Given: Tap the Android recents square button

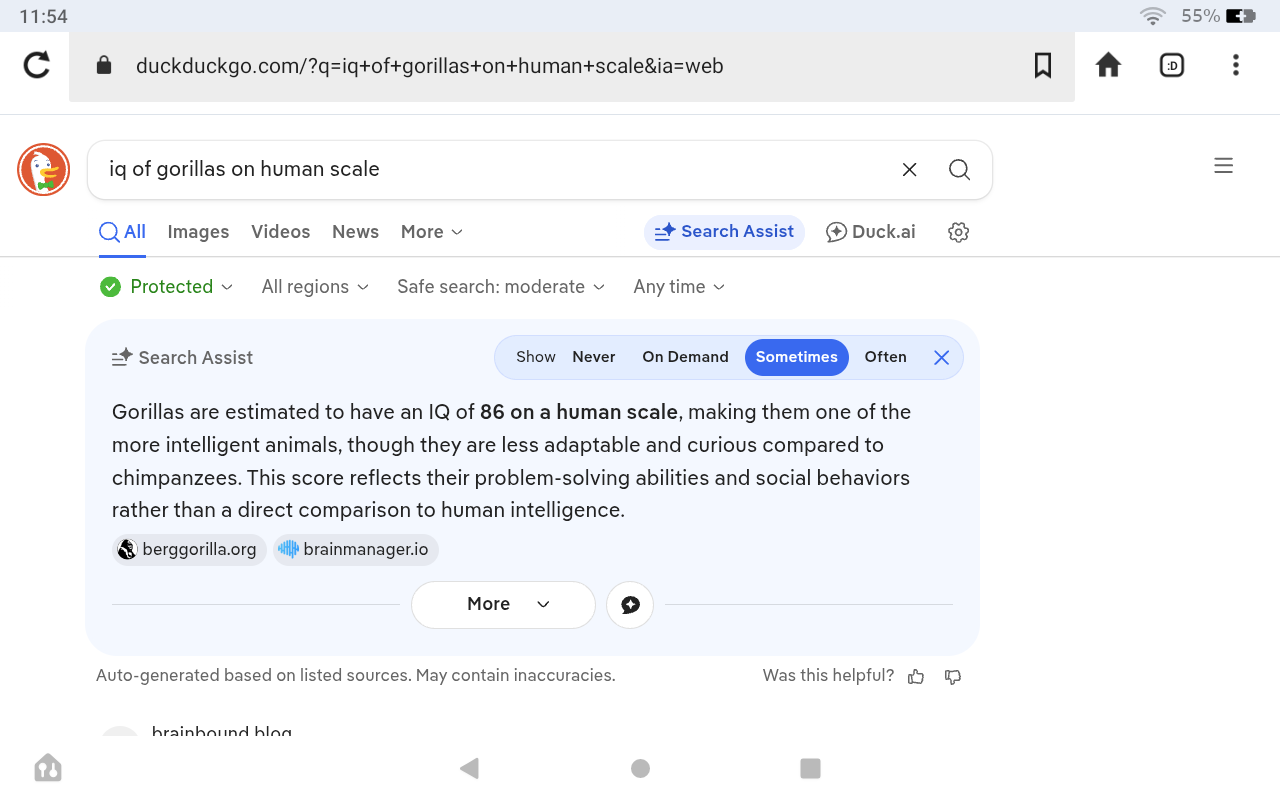Looking at the screenshot, I should click(x=811, y=768).
